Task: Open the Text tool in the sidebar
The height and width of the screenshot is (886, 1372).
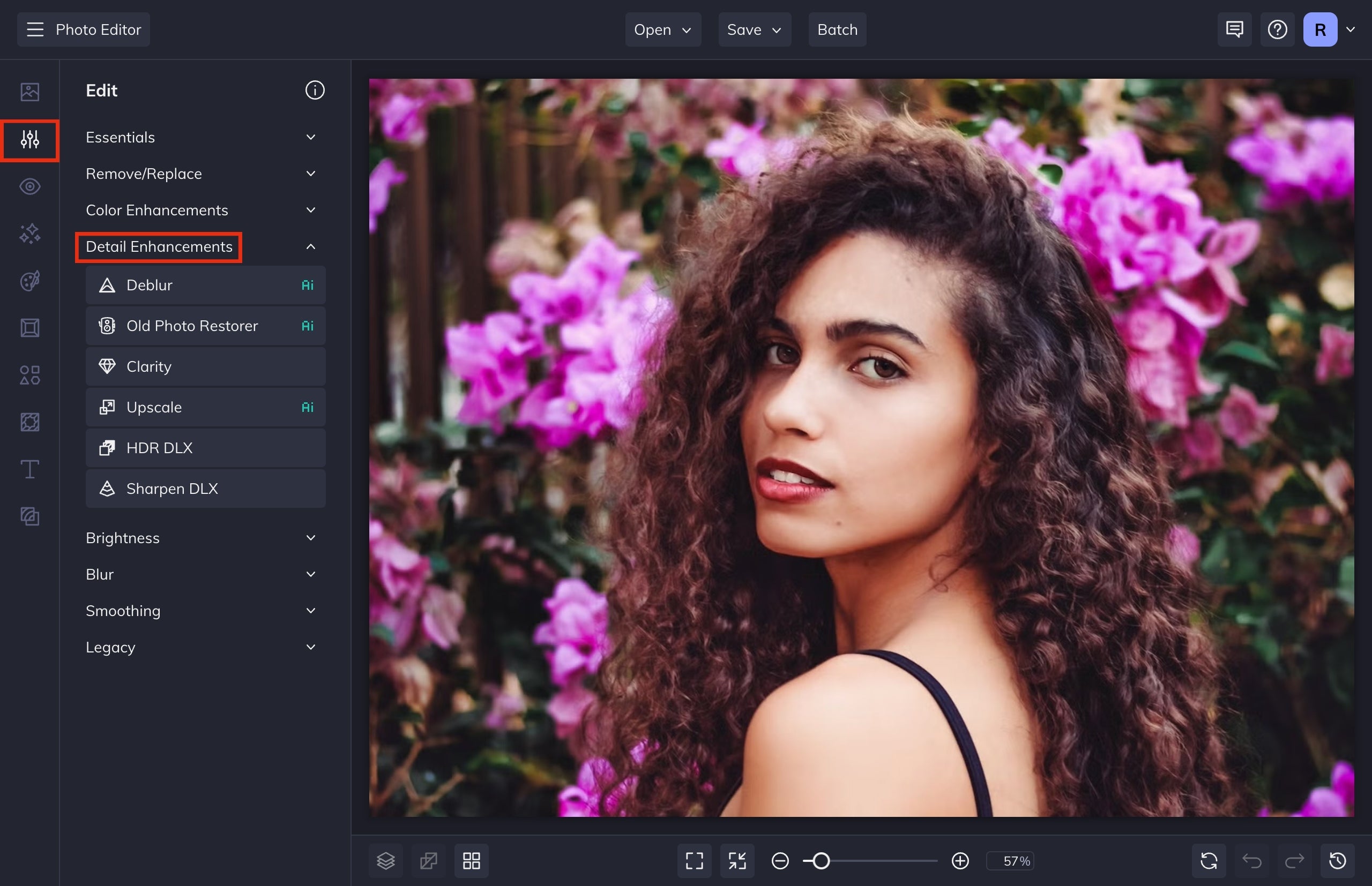Action: coord(29,468)
